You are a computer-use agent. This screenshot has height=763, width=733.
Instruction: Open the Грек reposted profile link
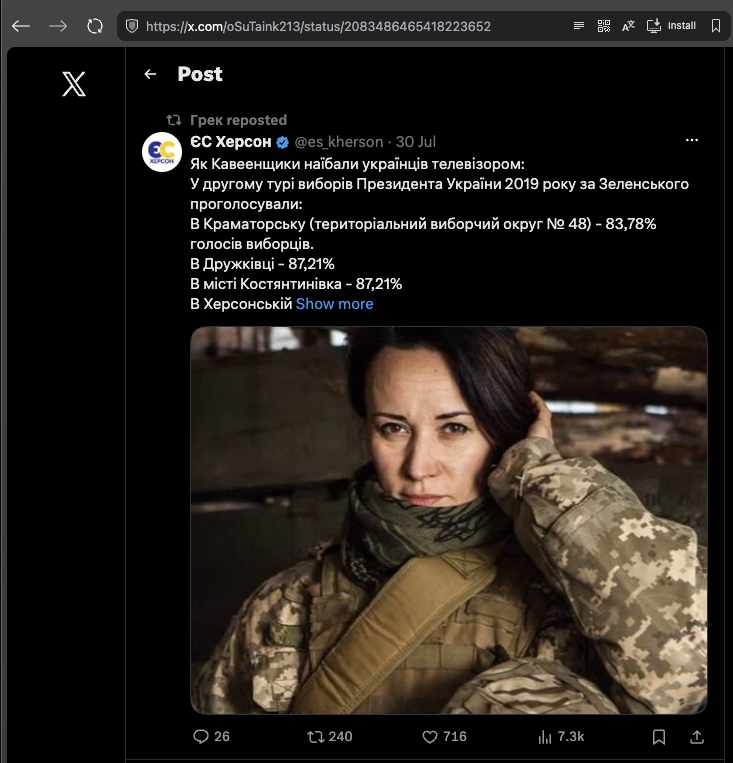click(x=238, y=120)
